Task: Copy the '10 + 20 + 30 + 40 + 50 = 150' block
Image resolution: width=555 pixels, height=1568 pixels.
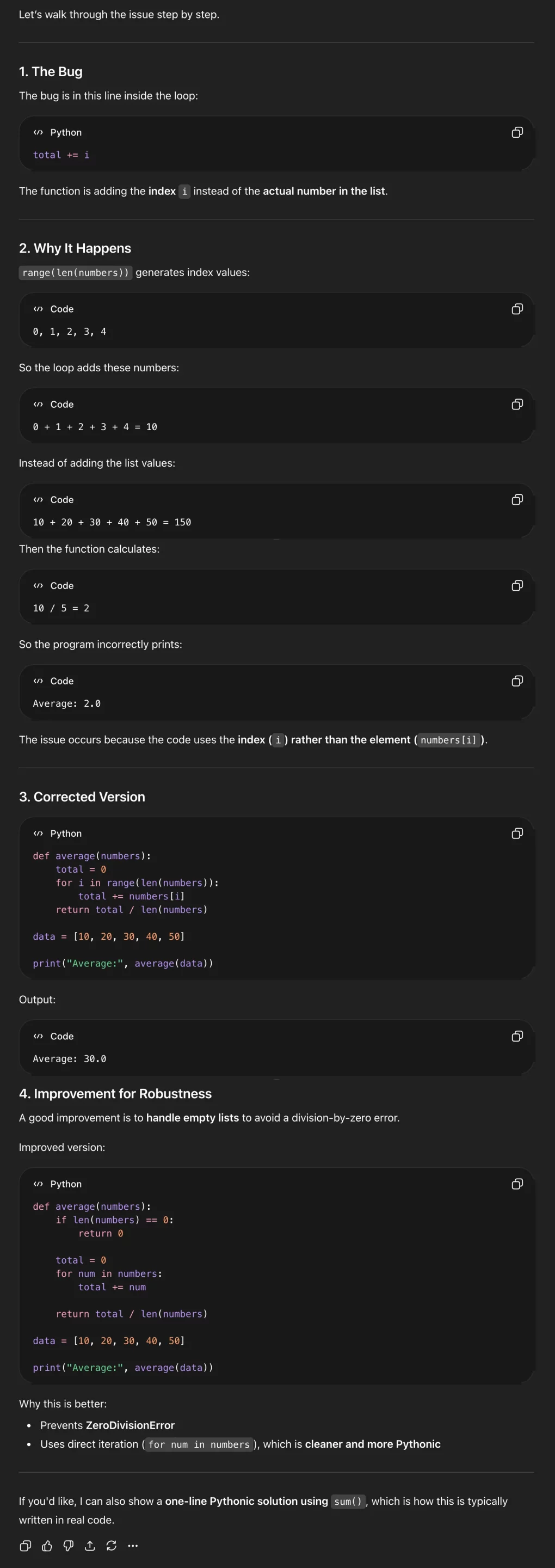Action: 517,500
